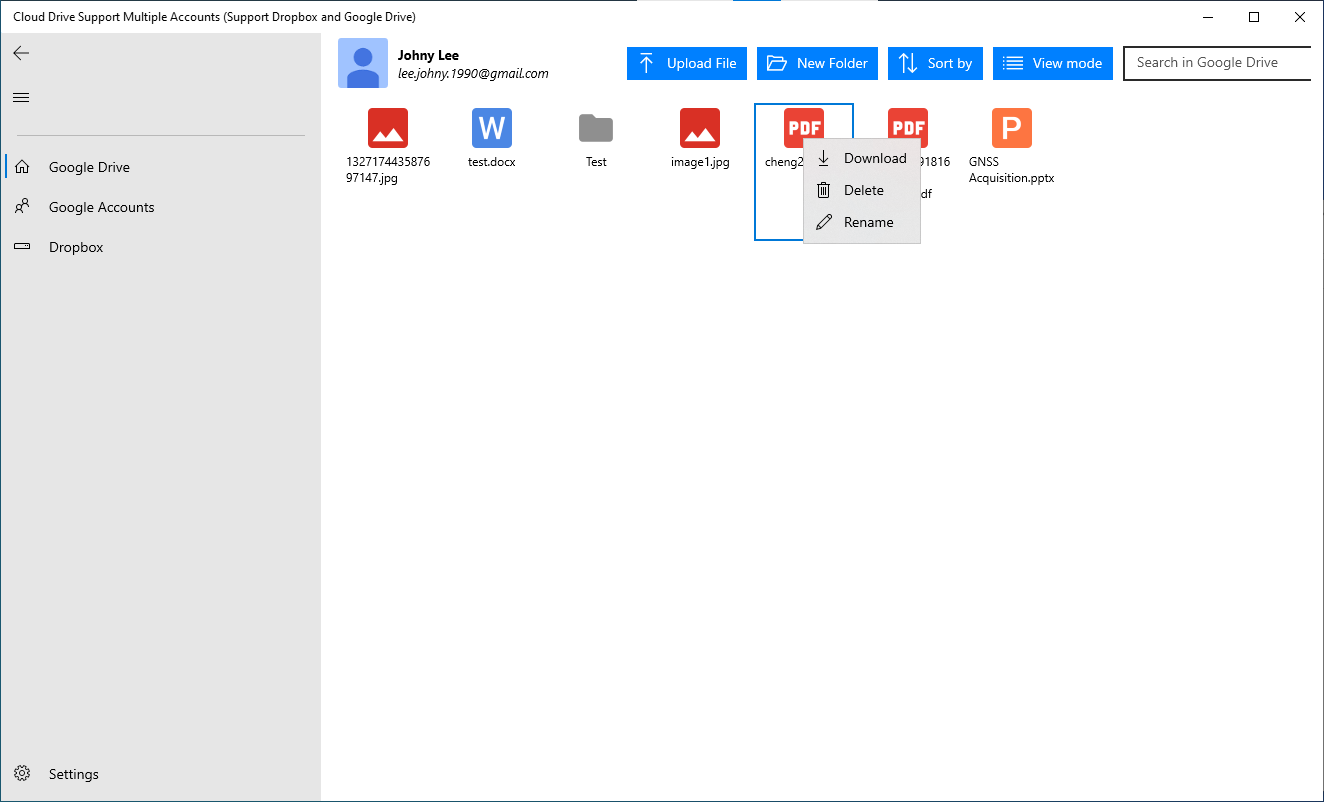1324x802 pixels.
Task: Click the 132717443587697147.jpg file name
Action: tap(388, 170)
